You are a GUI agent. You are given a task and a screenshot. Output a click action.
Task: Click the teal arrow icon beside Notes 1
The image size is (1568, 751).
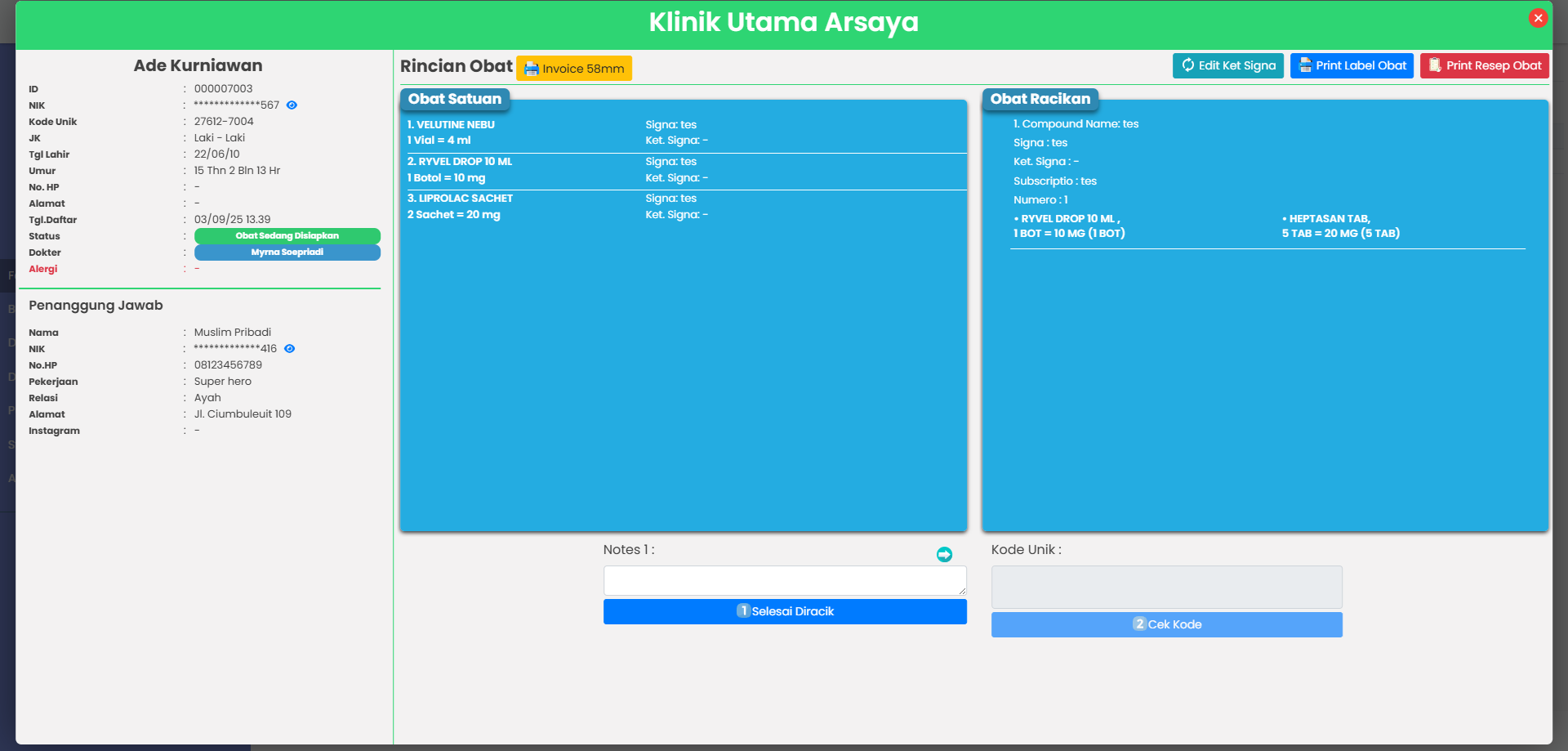[944, 555]
